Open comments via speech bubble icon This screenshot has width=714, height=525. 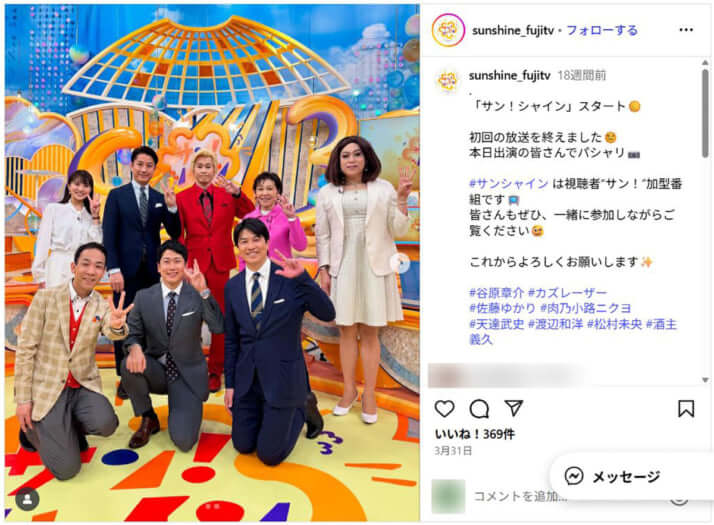coord(479,409)
